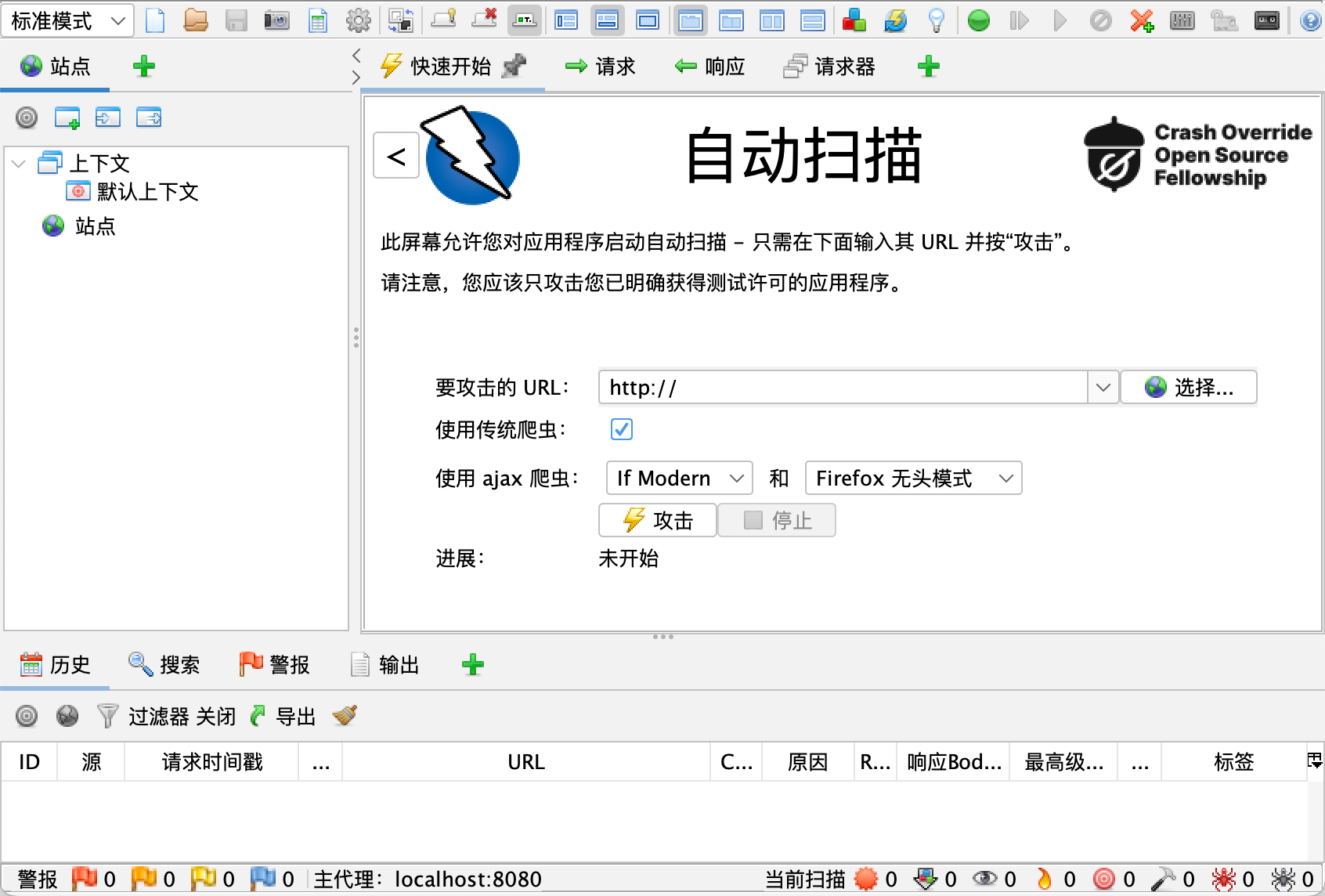Click the new context icon in the sites toolbar
This screenshot has width=1325, height=896.
click(67, 117)
